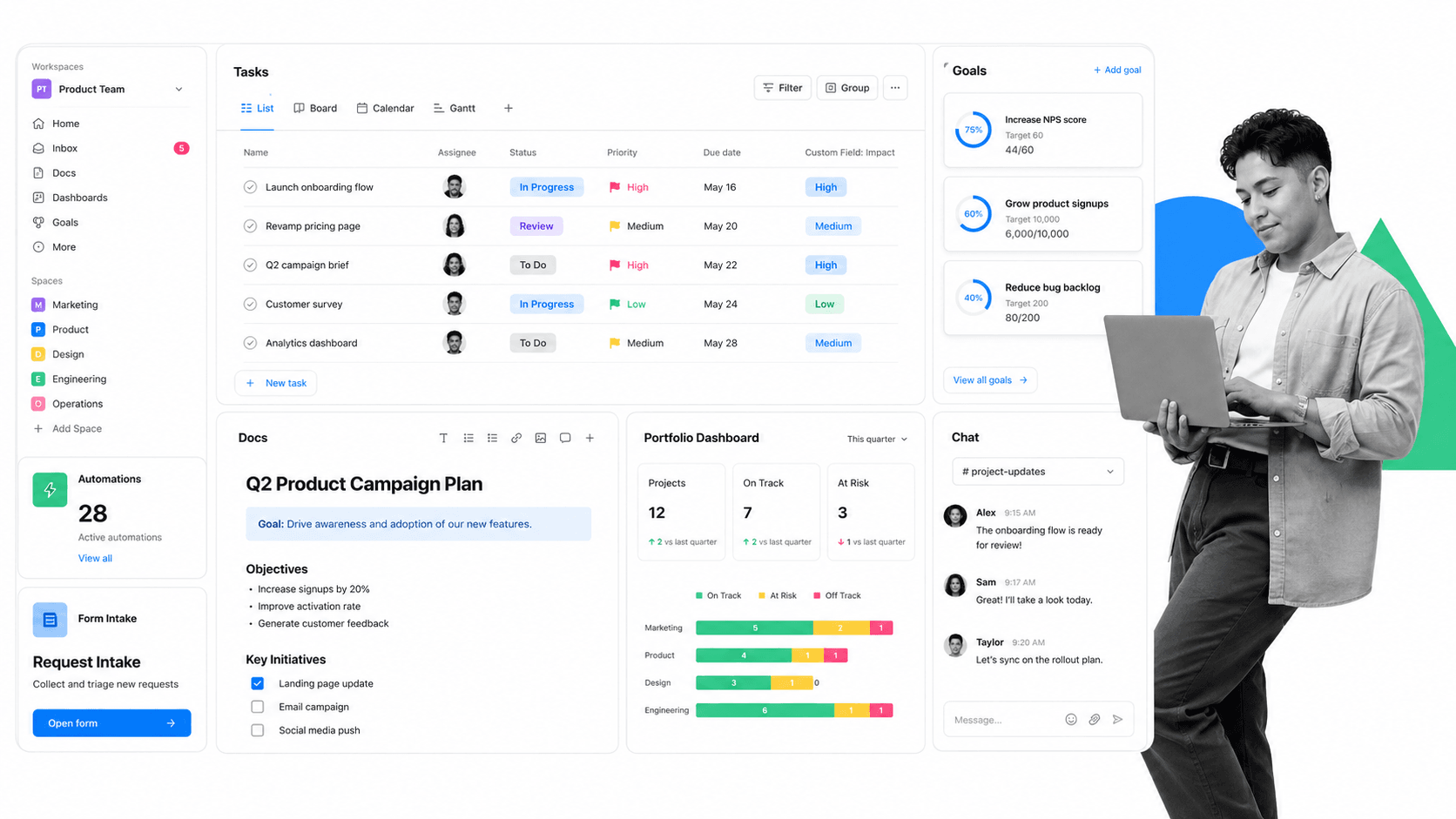Click the Docs comment icon
The width and height of the screenshot is (1456, 819).
pos(565,438)
